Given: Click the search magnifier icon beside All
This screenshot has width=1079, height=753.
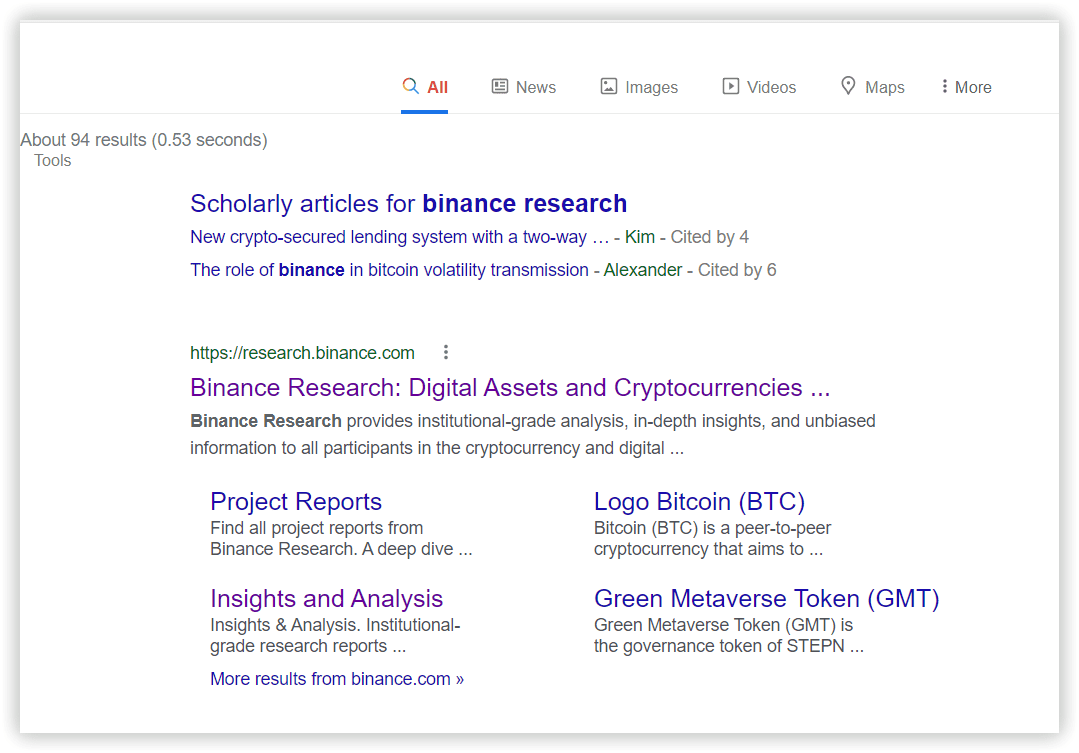Looking at the screenshot, I should tap(410, 86).
